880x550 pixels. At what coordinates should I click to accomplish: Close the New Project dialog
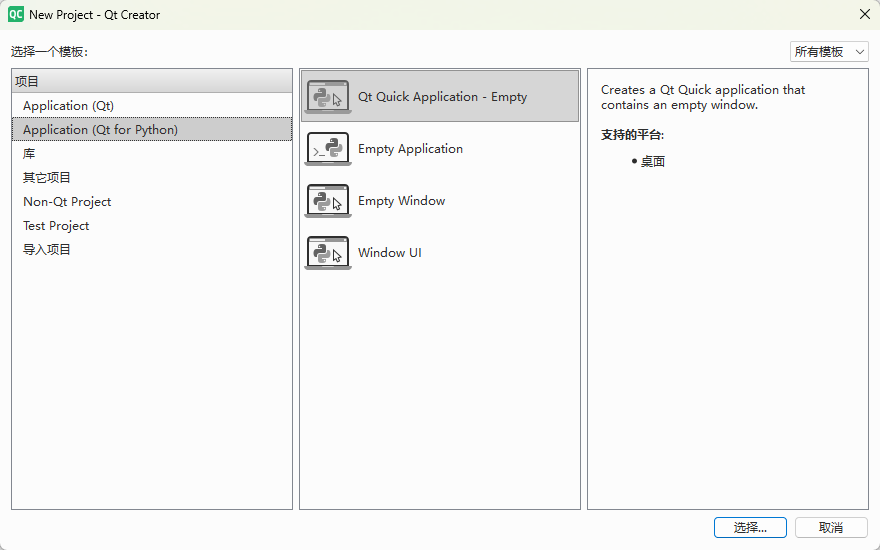865,15
